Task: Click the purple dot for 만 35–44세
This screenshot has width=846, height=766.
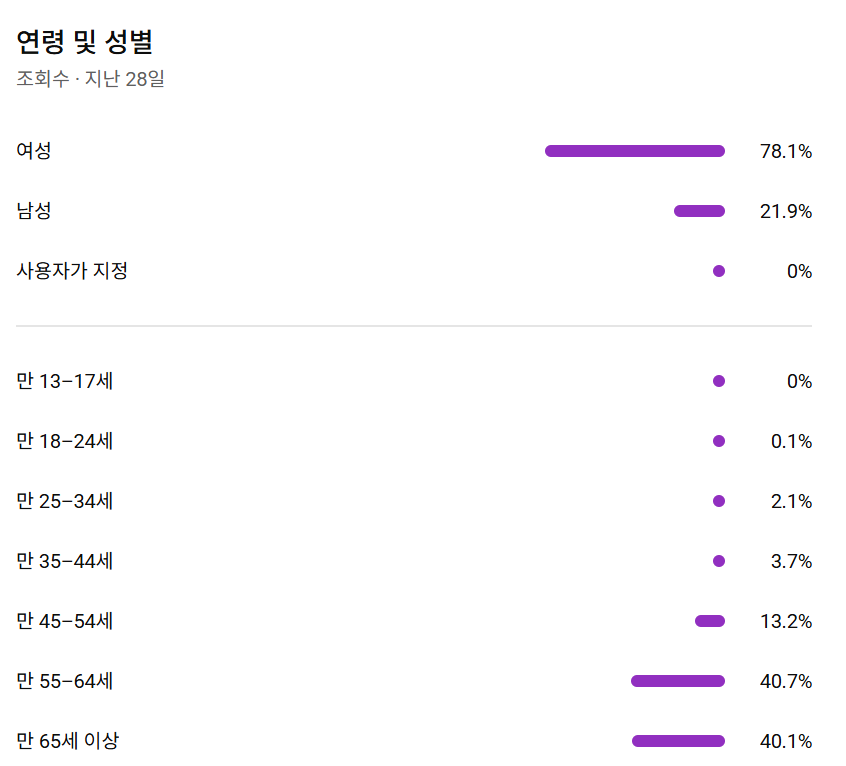Action: 719,561
